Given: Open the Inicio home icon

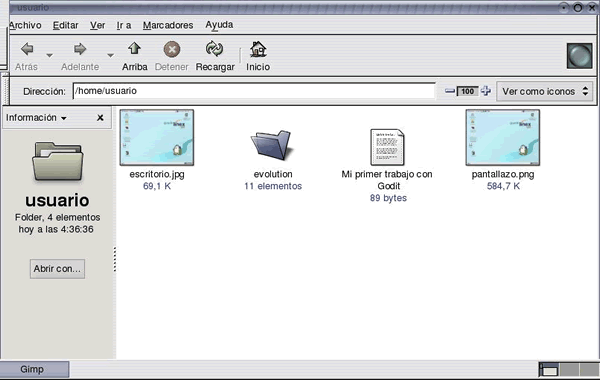Looking at the screenshot, I should coord(258,49).
